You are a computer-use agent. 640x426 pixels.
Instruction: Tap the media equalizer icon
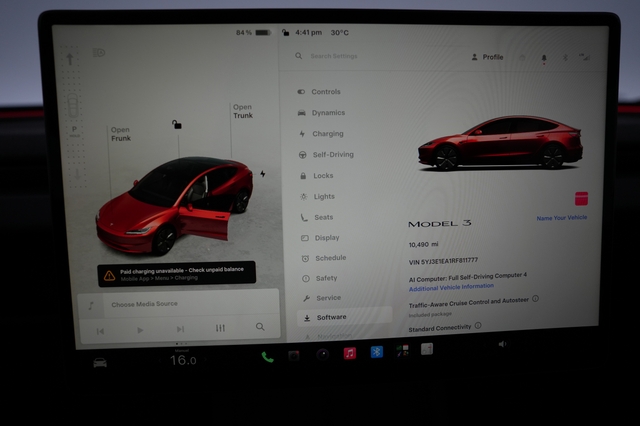220,328
